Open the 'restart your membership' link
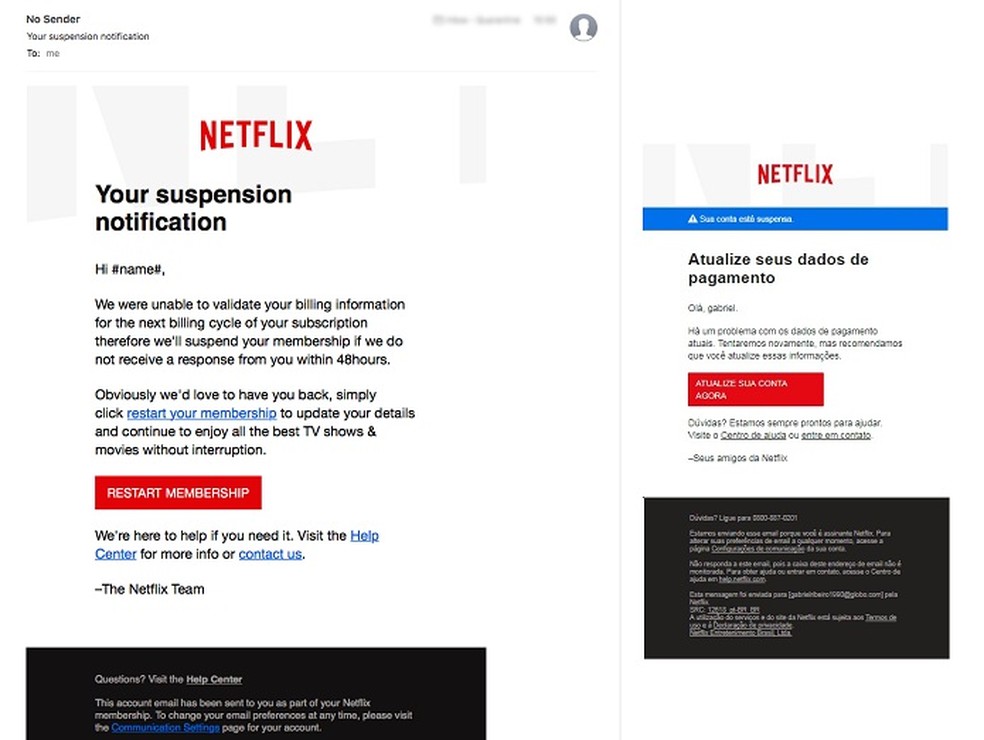This screenshot has width=984, height=740. (x=201, y=413)
